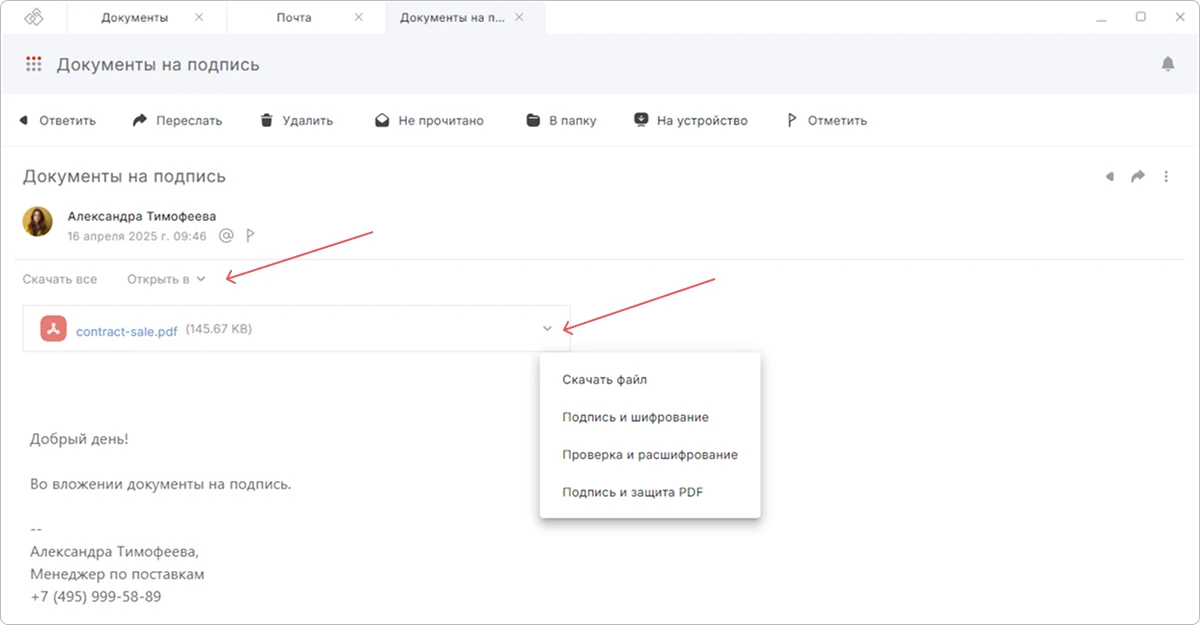Open the contract-sale.pdf attachment link
The height and width of the screenshot is (625, 1200).
[127, 331]
